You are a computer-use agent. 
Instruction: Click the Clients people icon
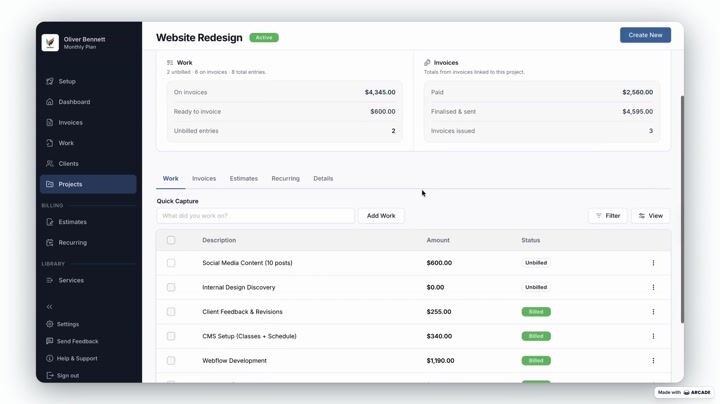click(50, 163)
